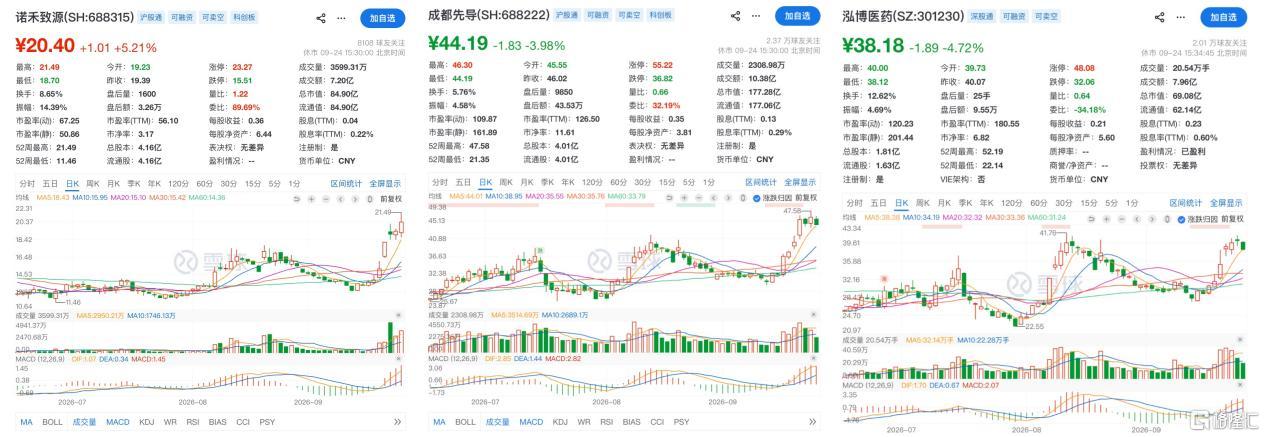
Task: Pan left in 诺禾致源 chart
Action: (x=340, y=199)
